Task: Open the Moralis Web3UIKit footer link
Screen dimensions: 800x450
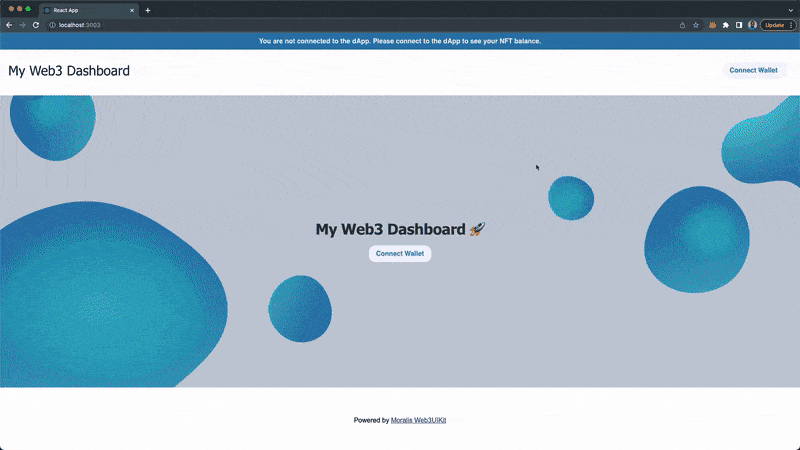Action: (418, 420)
